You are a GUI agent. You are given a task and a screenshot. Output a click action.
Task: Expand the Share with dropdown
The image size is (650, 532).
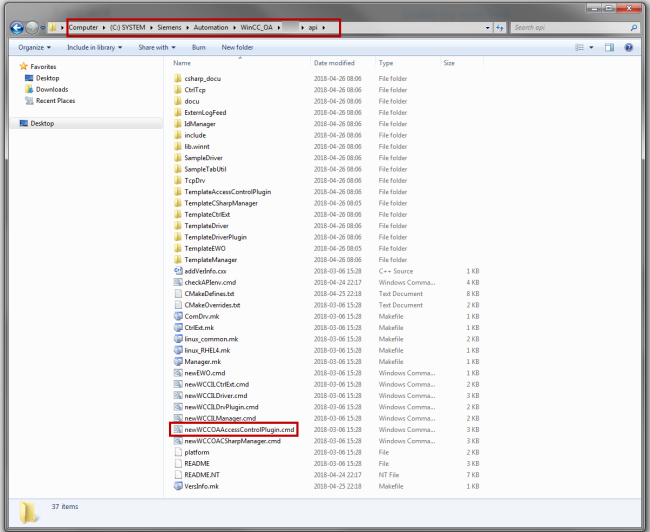tap(157, 47)
